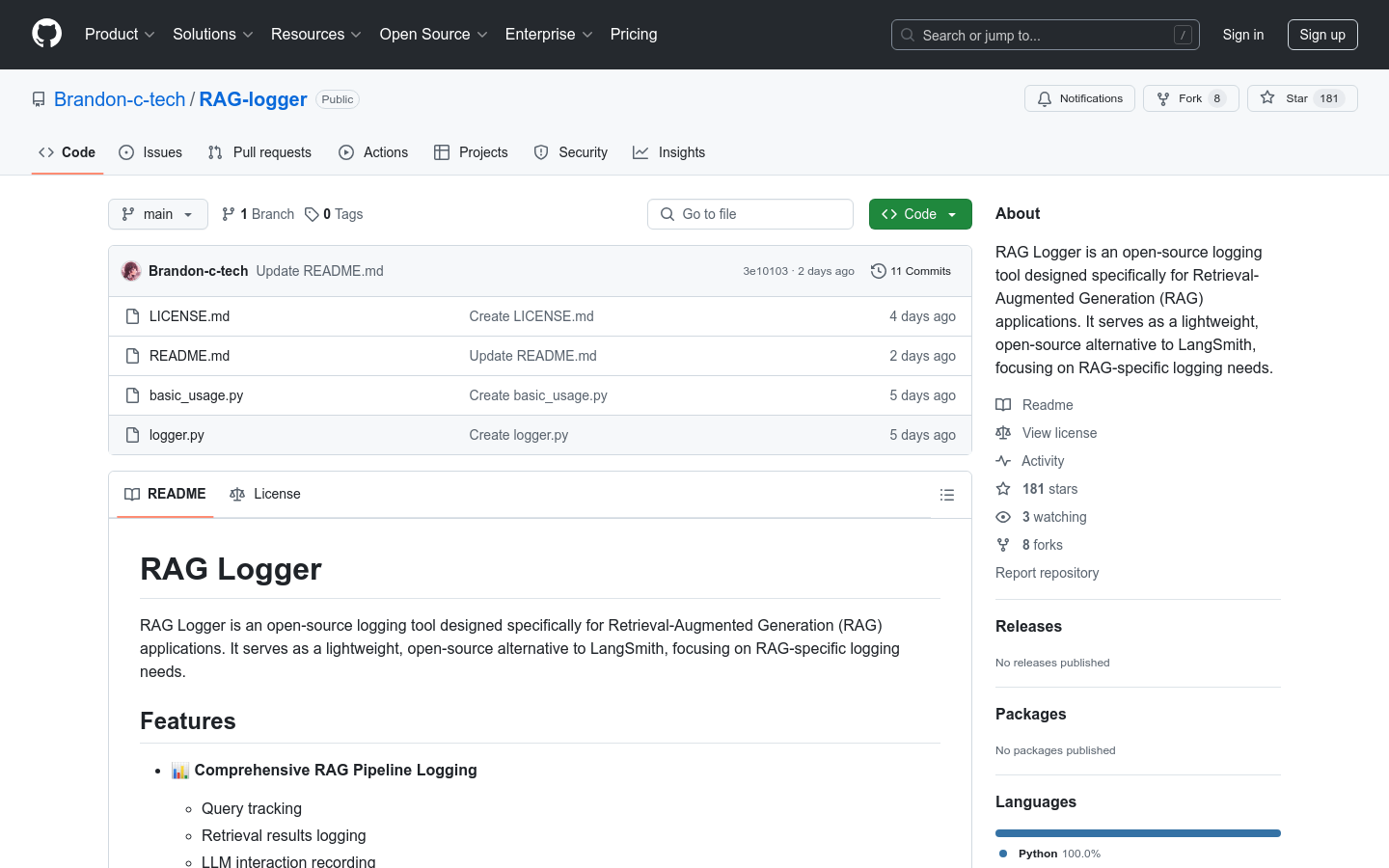The image size is (1389, 868).
Task: Expand the Open Source menu
Action: tap(433, 34)
